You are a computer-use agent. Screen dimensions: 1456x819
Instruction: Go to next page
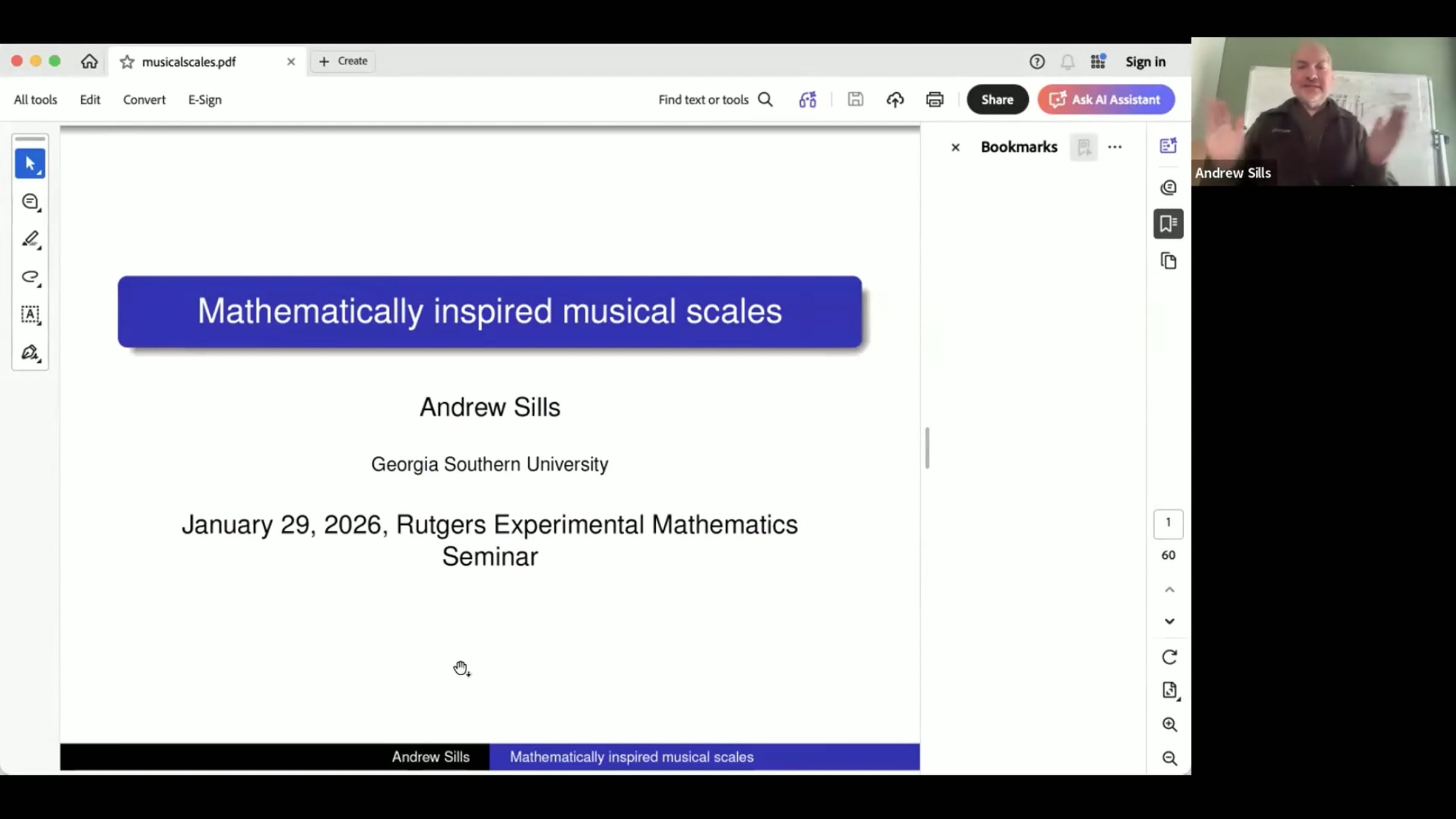click(x=1170, y=621)
